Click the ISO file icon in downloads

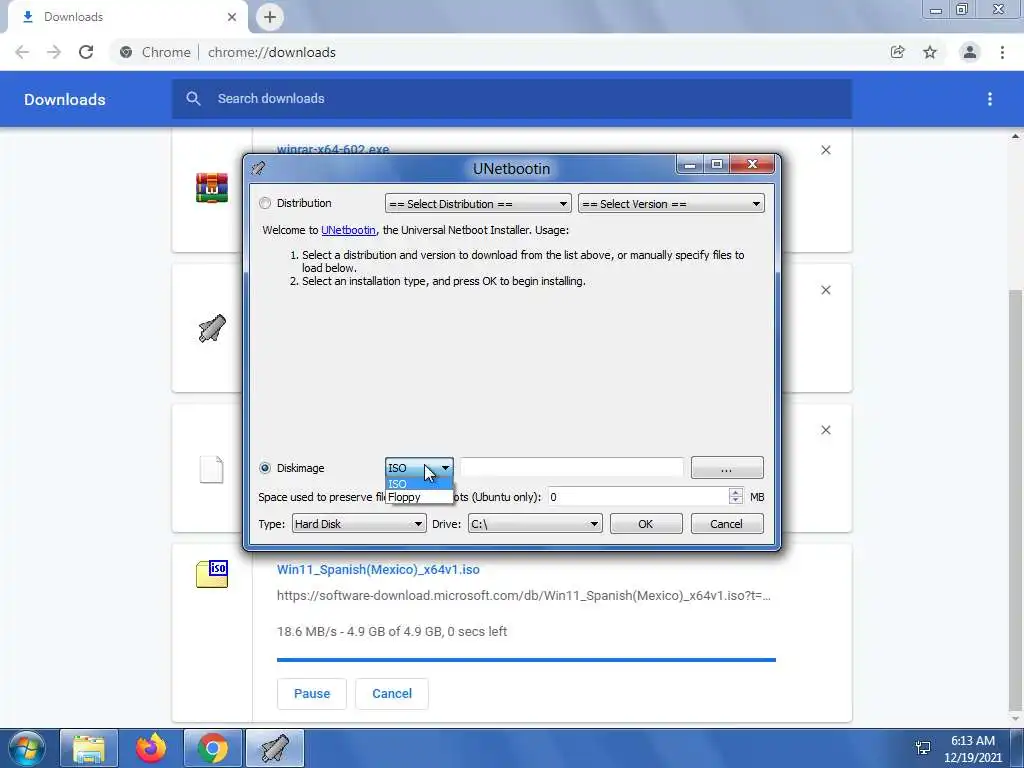[x=212, y=574]
